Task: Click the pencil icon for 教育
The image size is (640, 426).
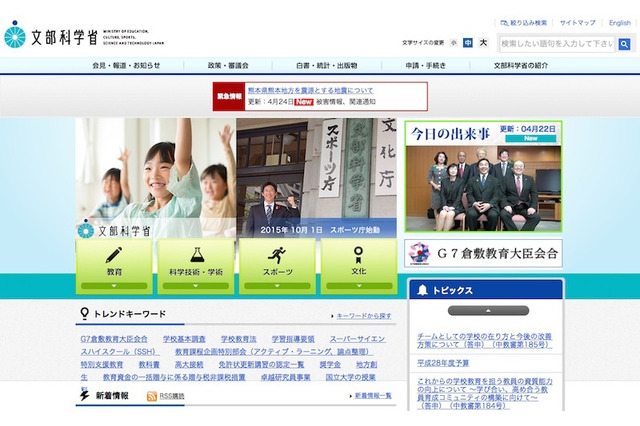Action: click(114, 254)
